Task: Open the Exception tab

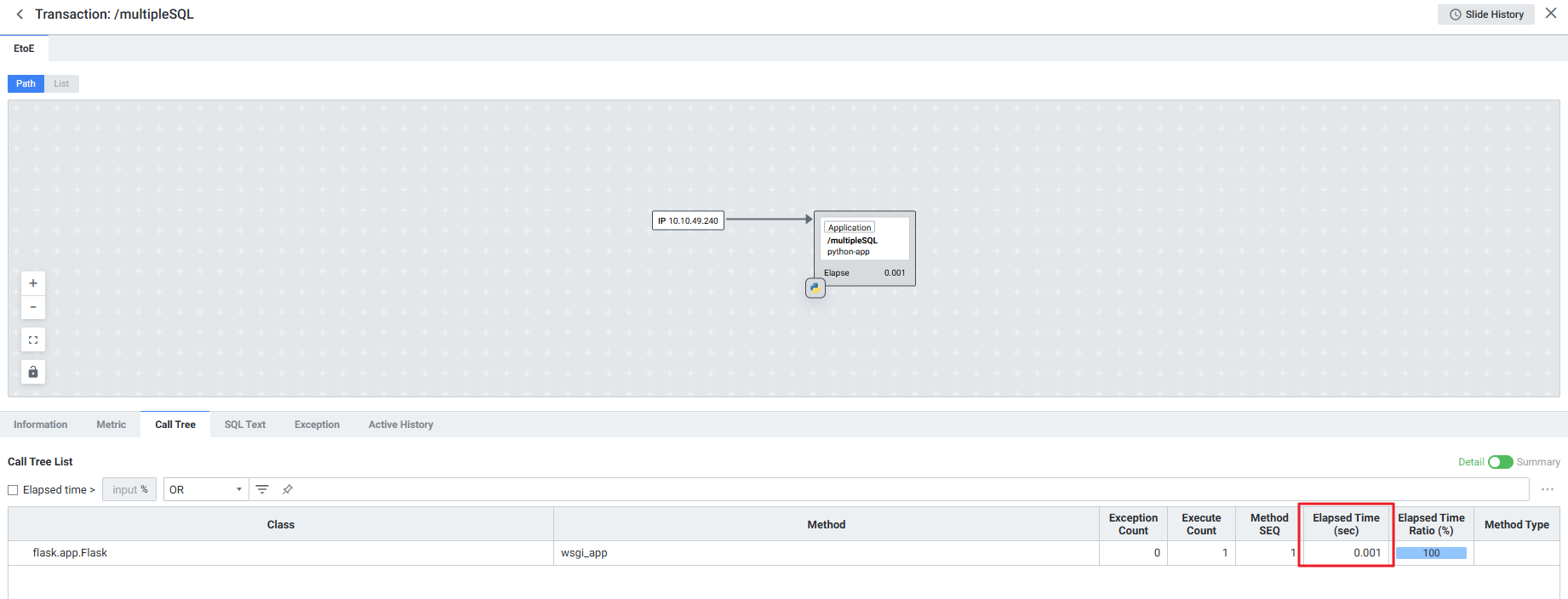Action: pyautogui.click(x=317, y=425)
